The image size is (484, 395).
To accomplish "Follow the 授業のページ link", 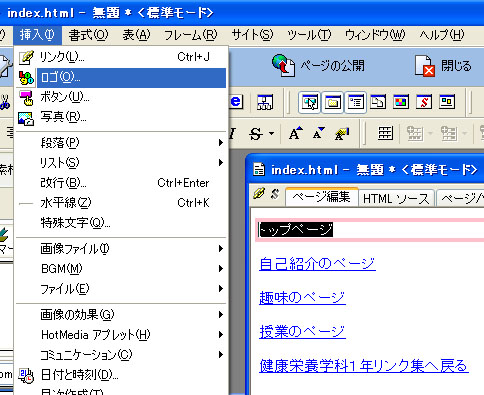I will tap(302, 332).
